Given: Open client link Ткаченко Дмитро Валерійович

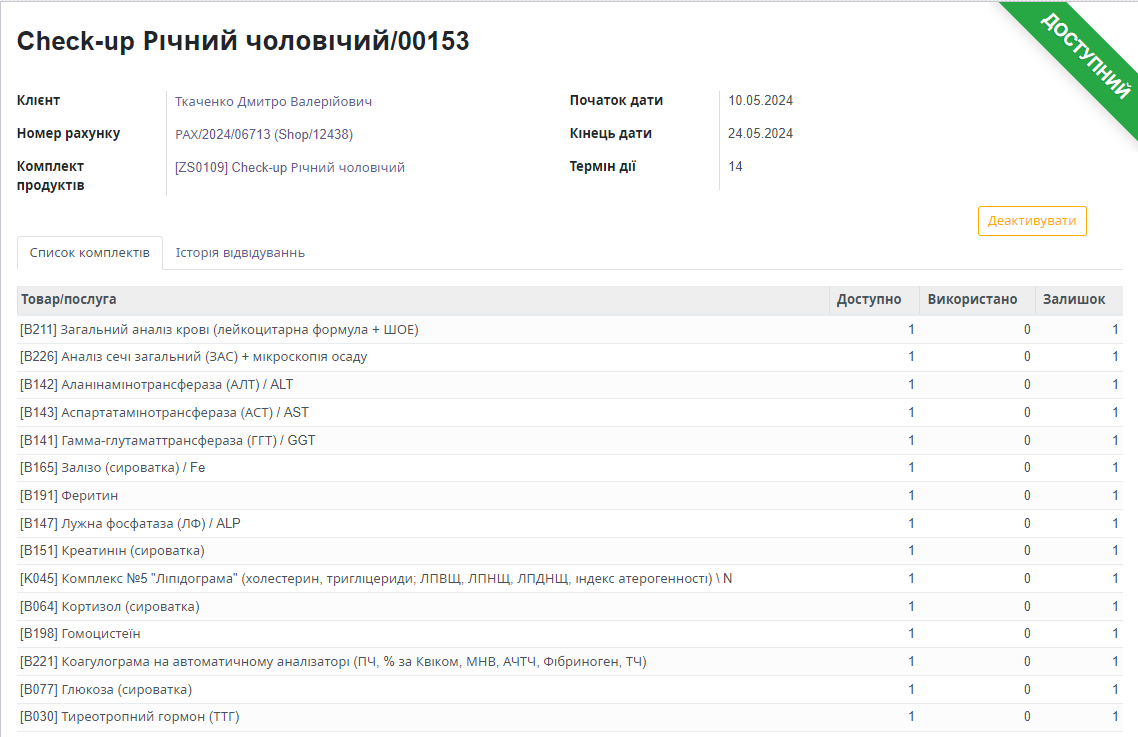Looking at the screenshot, I should [273, 102].
